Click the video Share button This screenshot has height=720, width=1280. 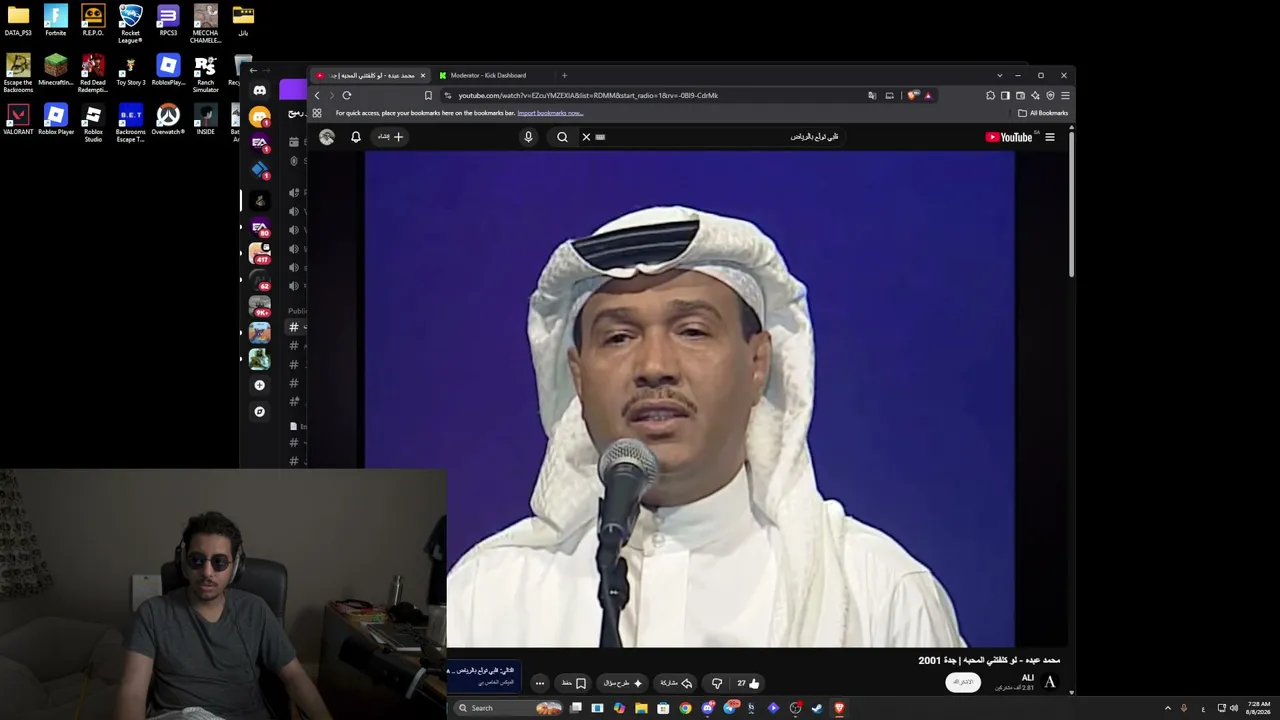point(676,683)
